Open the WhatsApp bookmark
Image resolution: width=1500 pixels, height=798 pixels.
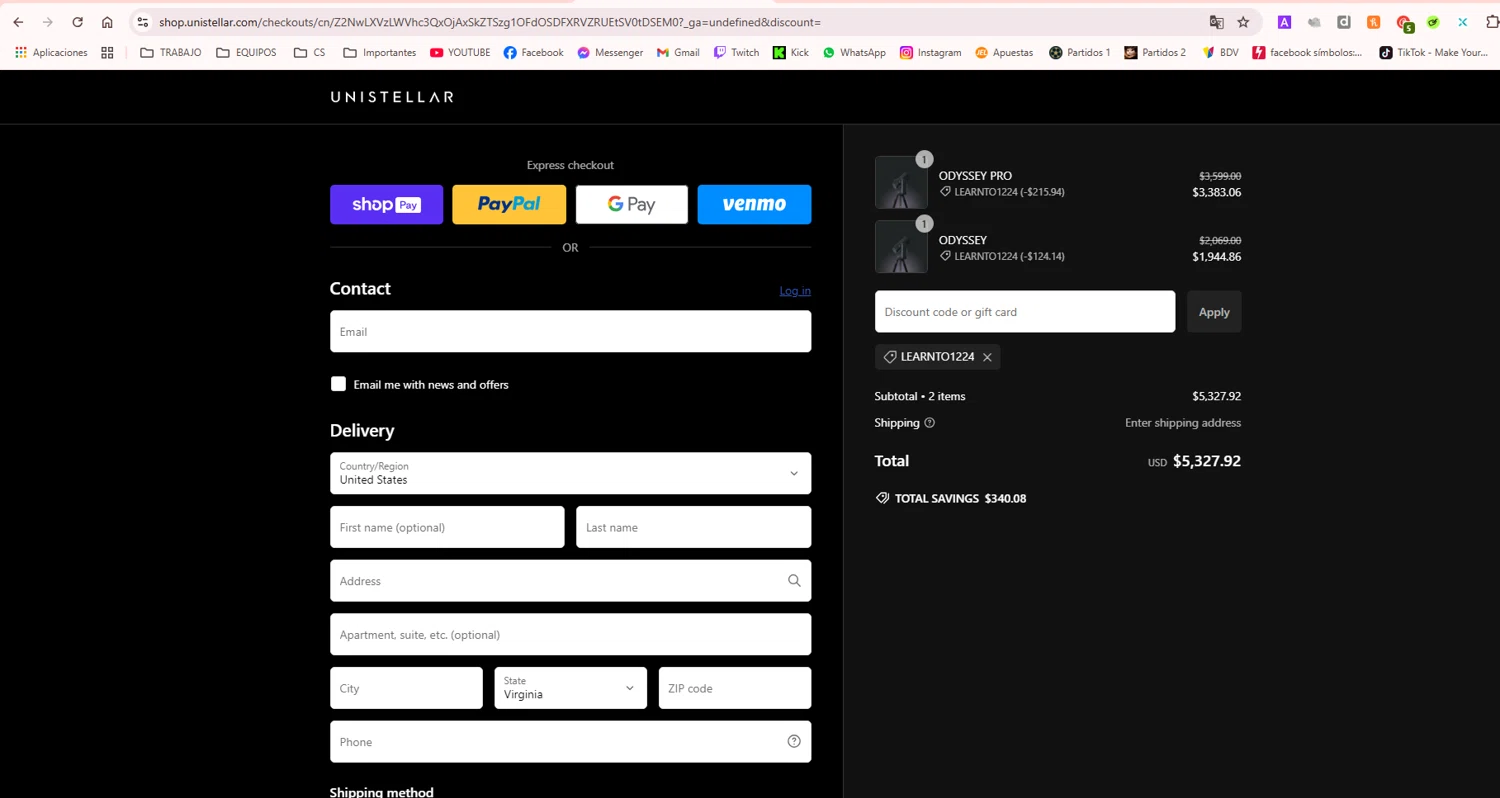[854, 52]
